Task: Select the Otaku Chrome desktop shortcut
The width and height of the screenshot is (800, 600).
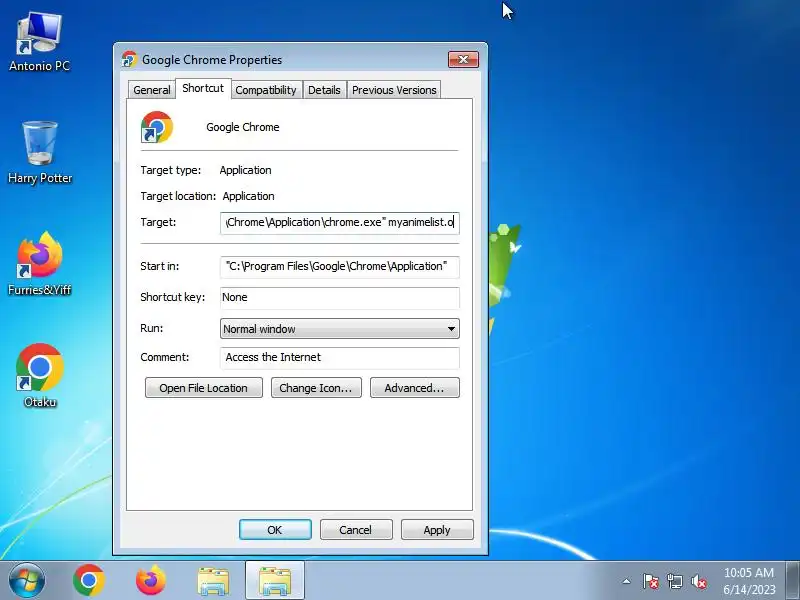Action: pos(40,376)
